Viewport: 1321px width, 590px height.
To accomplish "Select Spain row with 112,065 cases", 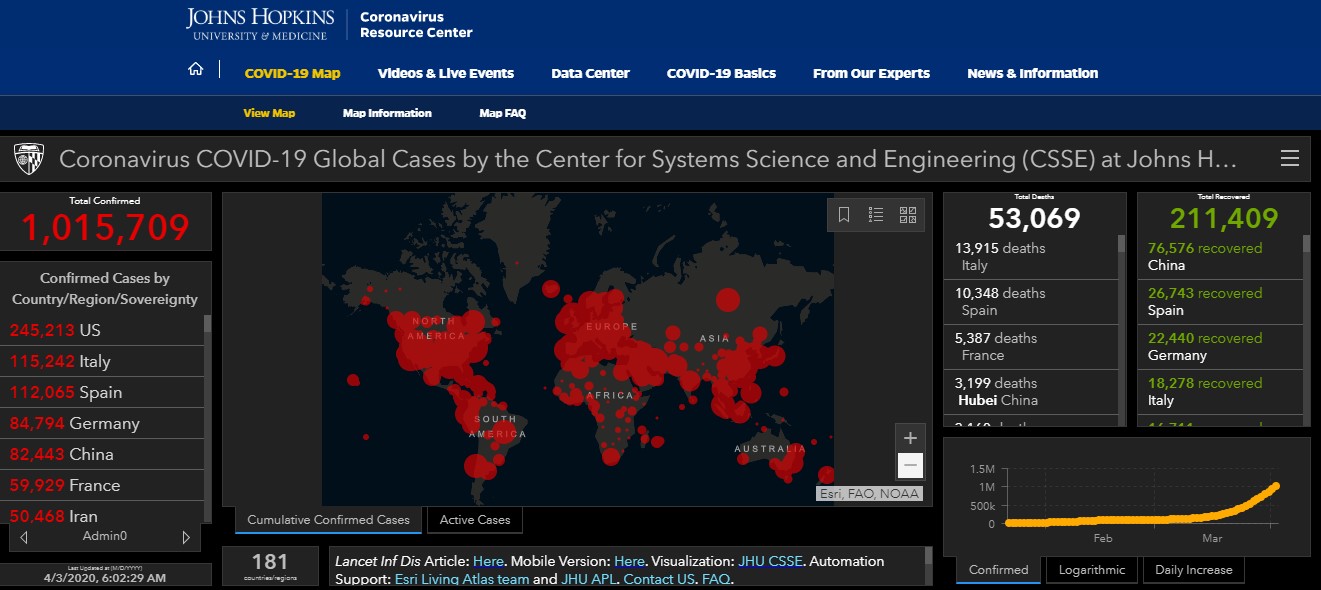I will coord(104,392).
